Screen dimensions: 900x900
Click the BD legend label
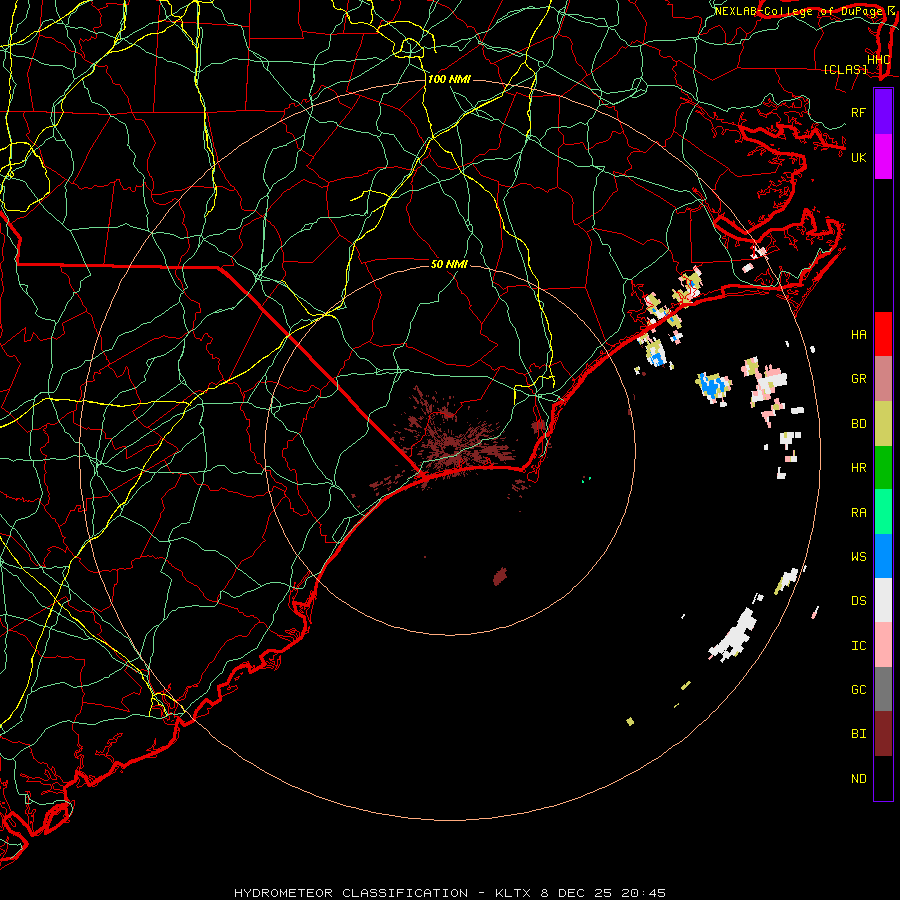pyautogui.click(x=858, y=424)
